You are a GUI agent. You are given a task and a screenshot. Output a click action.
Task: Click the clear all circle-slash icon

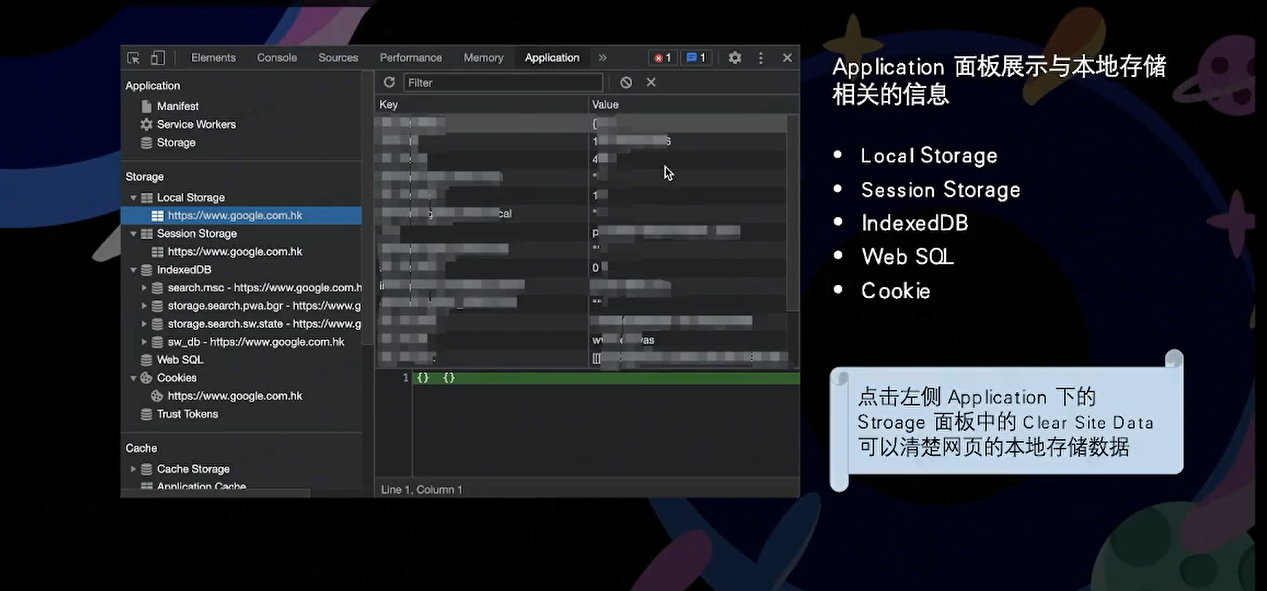click(626, 82)
